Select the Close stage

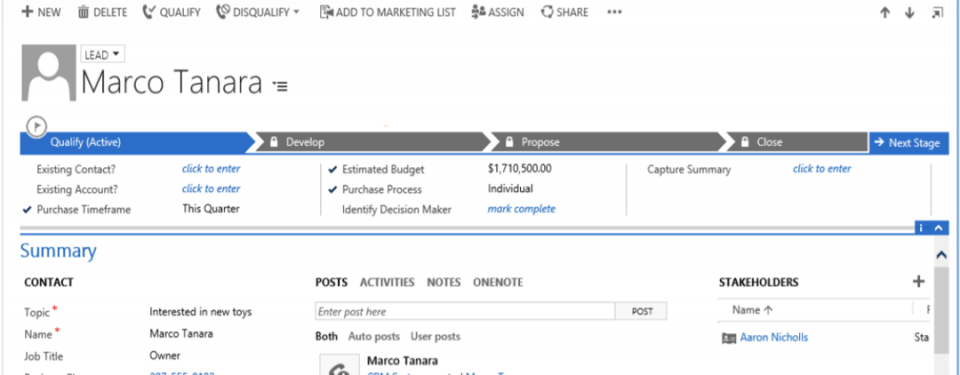pyautogui.click(x=796, y=142)
